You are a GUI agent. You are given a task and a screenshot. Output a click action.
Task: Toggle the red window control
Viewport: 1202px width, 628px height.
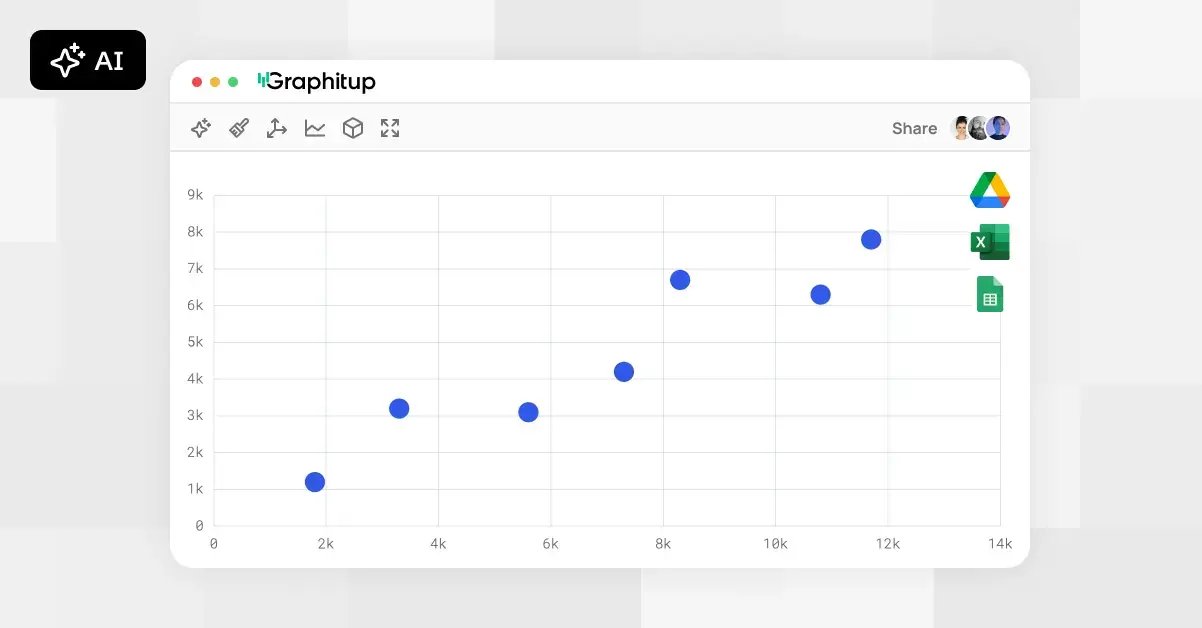coord(196,82)
